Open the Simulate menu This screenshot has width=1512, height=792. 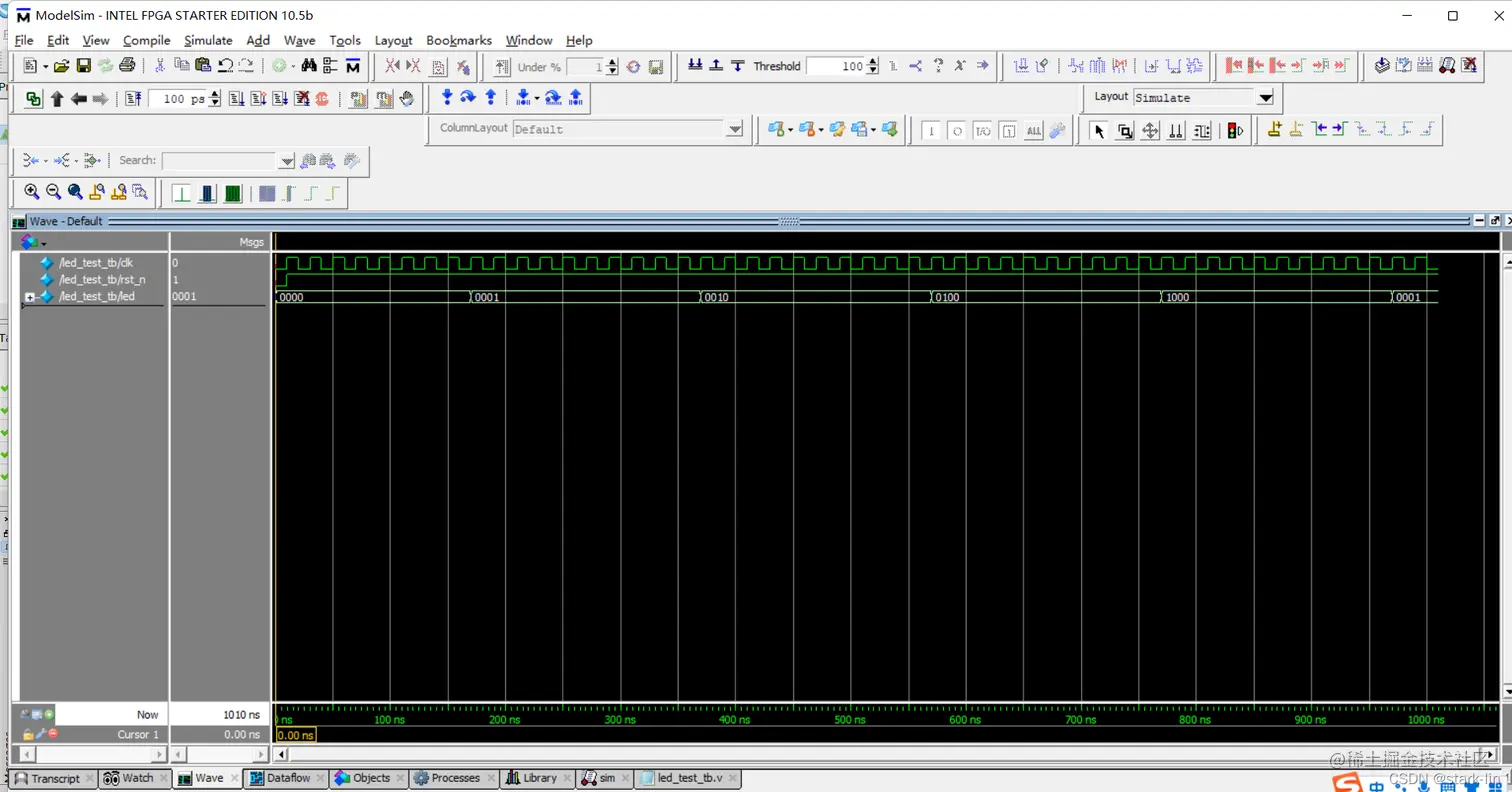click(208, 40)
